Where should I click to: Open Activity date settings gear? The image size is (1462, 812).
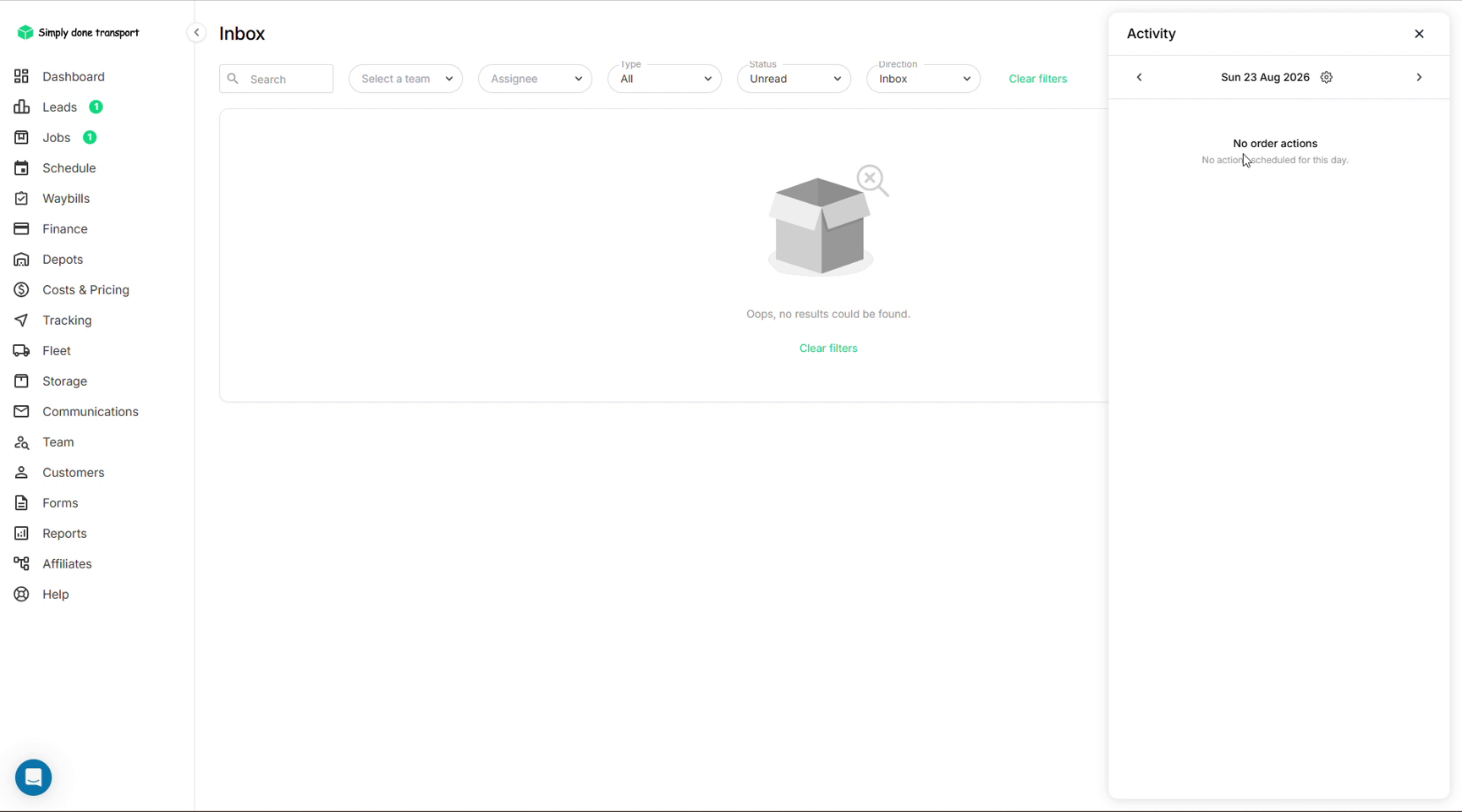coord(1327,77)
